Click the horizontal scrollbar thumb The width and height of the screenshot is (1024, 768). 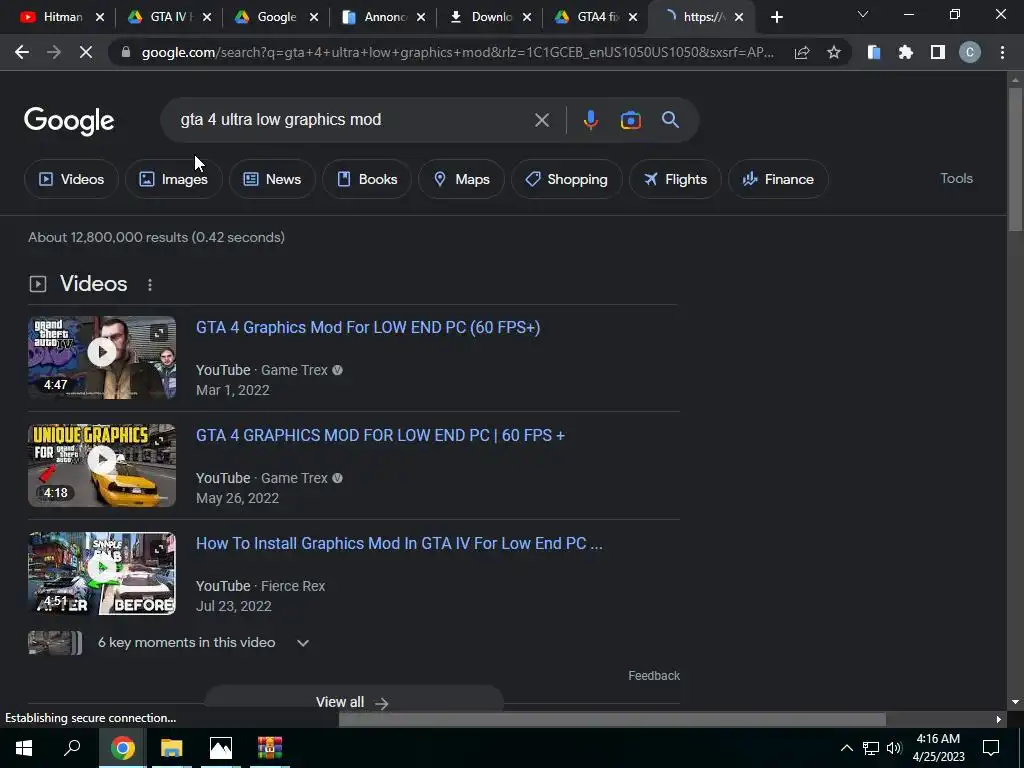coord(612,719)
